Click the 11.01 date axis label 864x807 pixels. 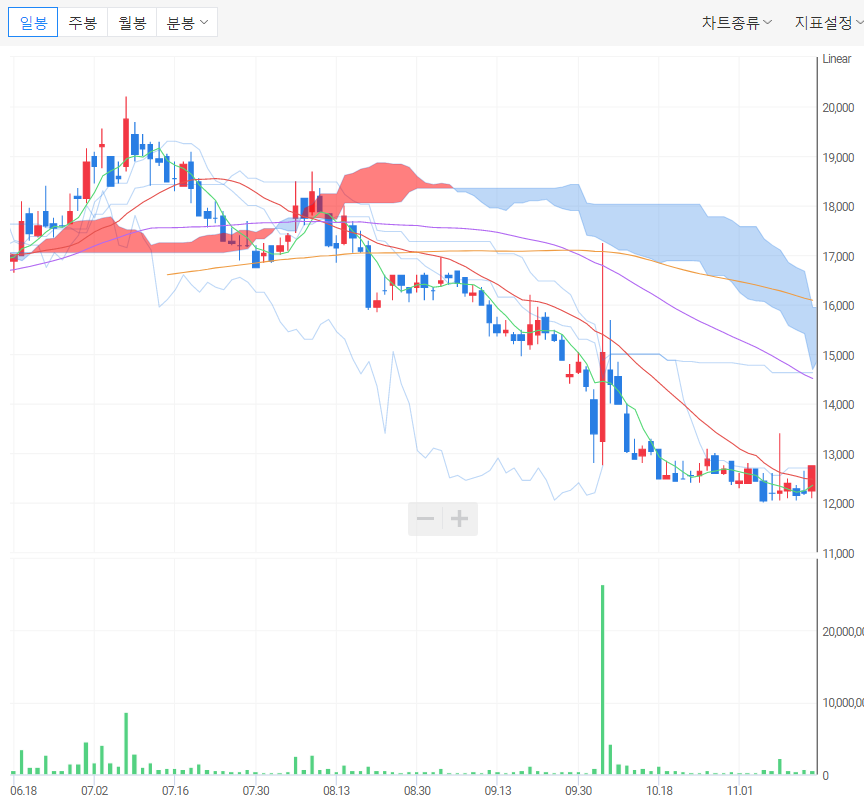(739, 790)
